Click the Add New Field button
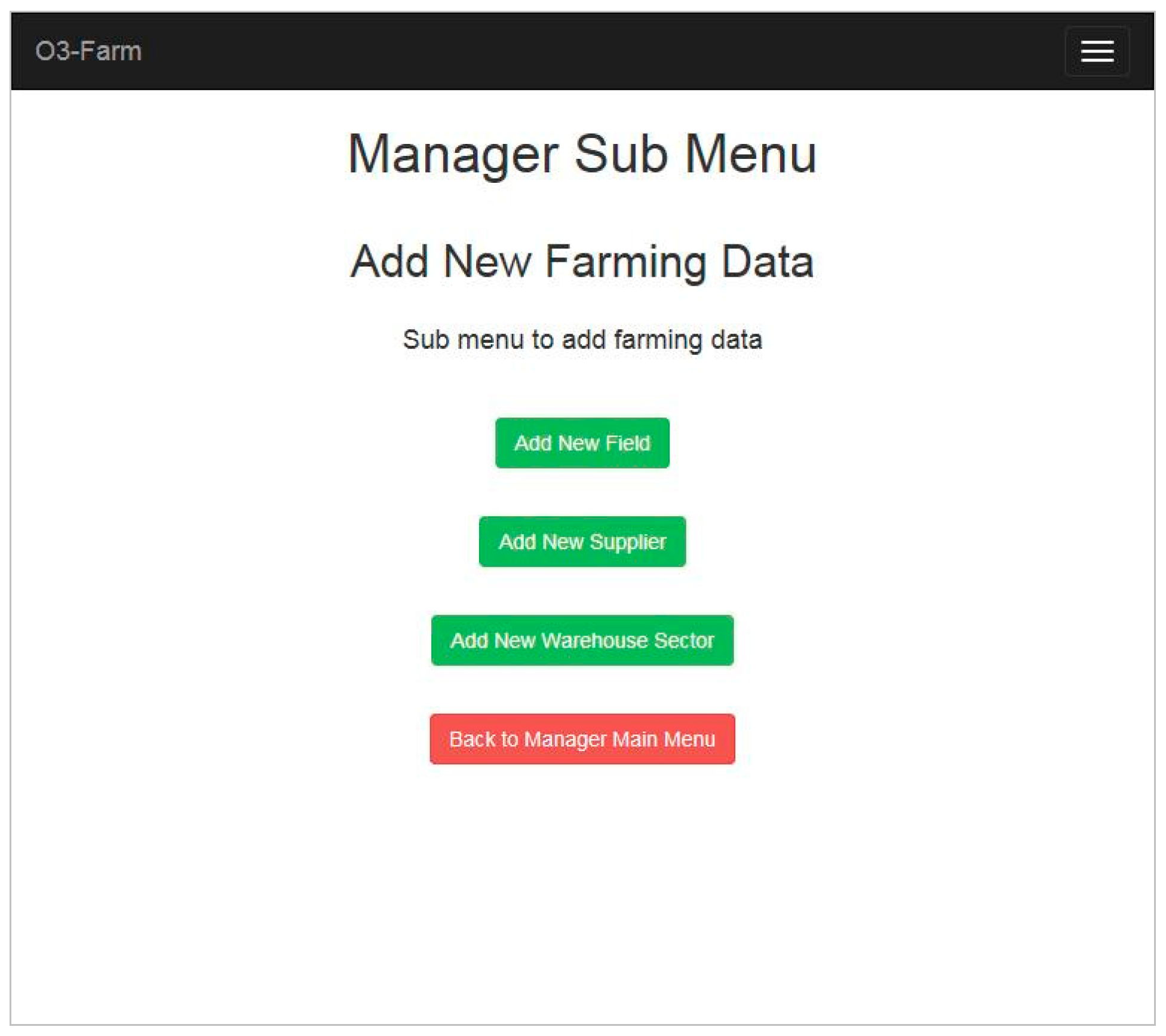 [x=582, y=443]
